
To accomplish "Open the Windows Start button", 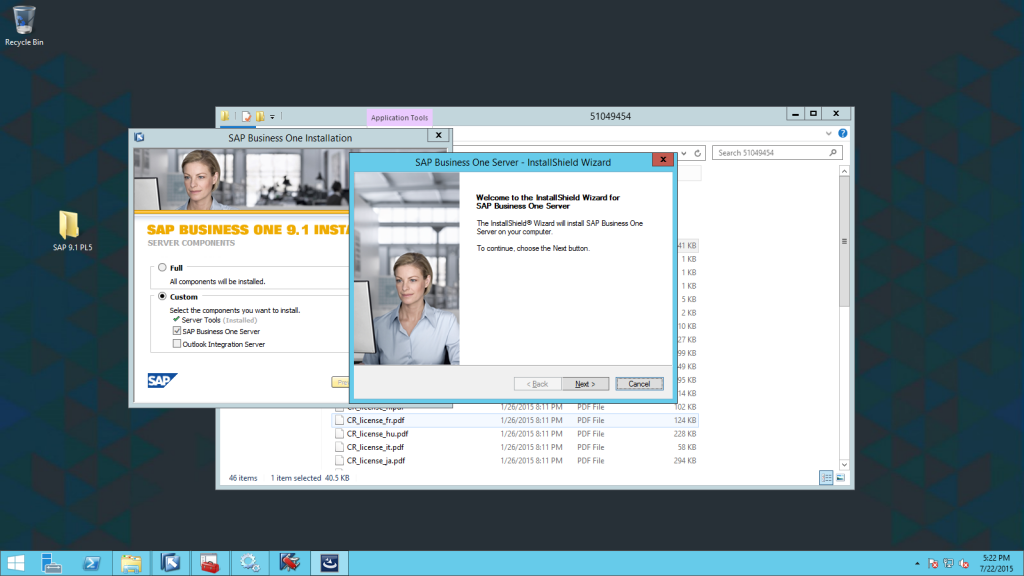I will 15,563.
